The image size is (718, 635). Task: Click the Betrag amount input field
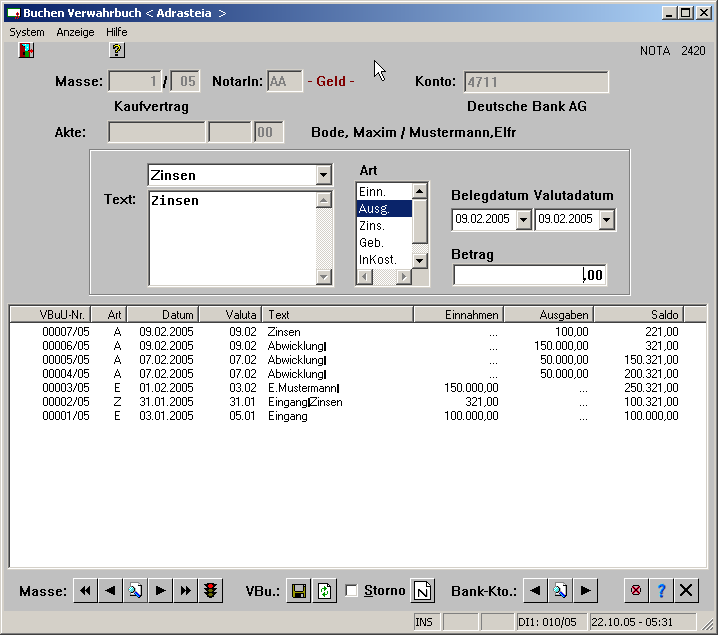tap(528, 275)
